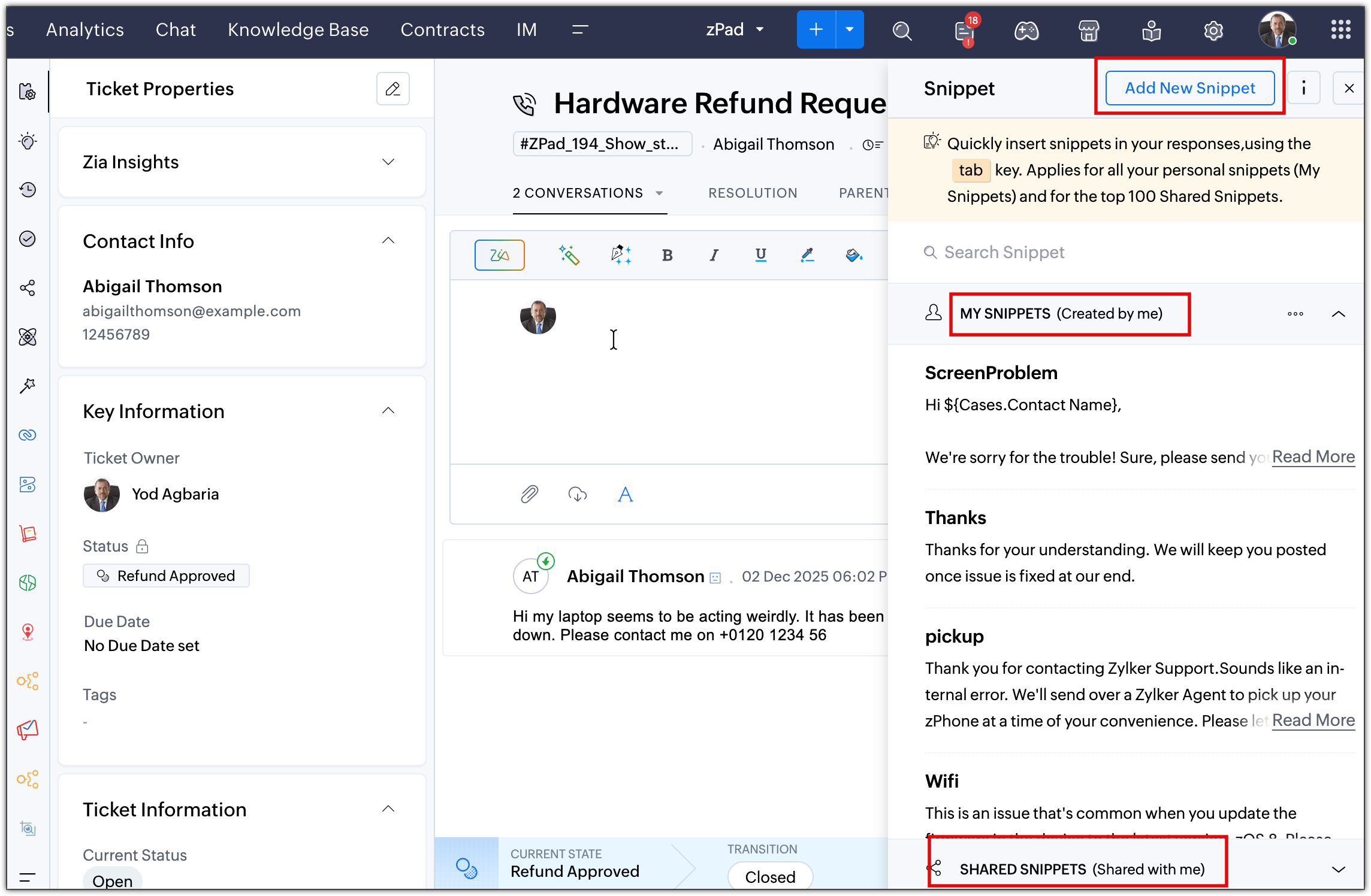
Task: Click the notifications icon with badge 18
Action: (964, 30)
